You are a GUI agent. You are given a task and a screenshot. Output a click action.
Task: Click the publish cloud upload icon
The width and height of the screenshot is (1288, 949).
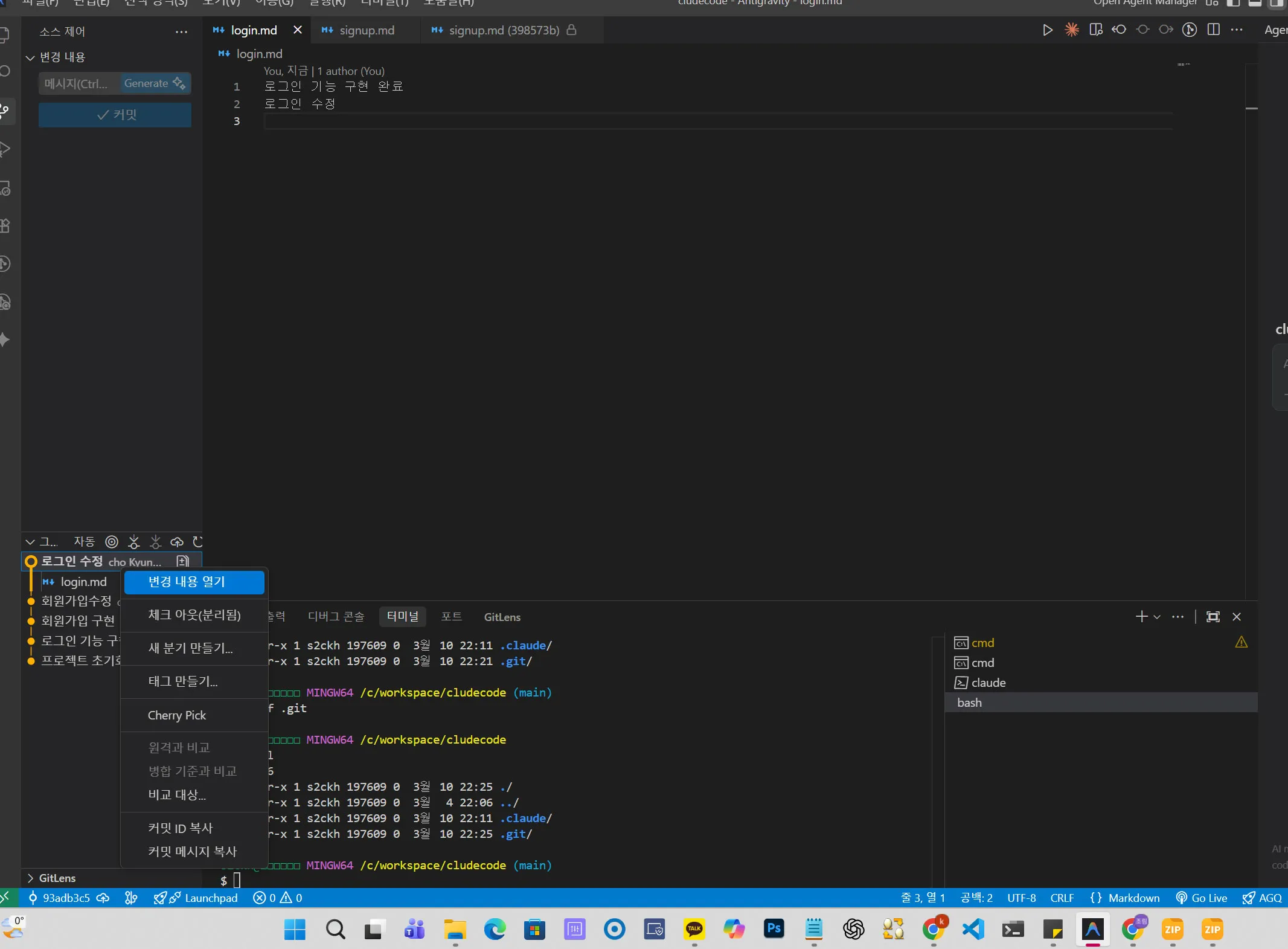click(177, 542)
